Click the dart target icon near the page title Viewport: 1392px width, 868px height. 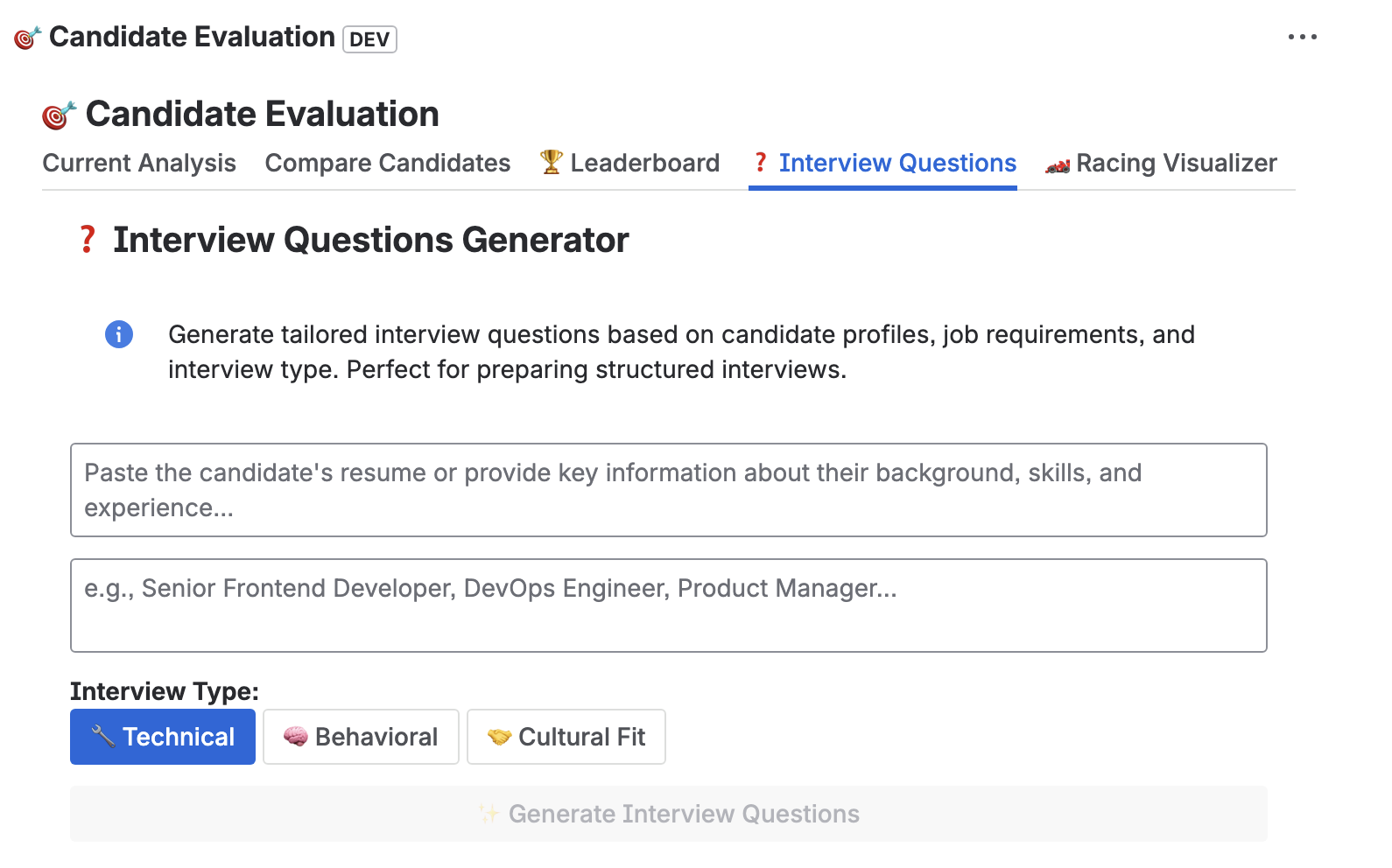[60, 115]
